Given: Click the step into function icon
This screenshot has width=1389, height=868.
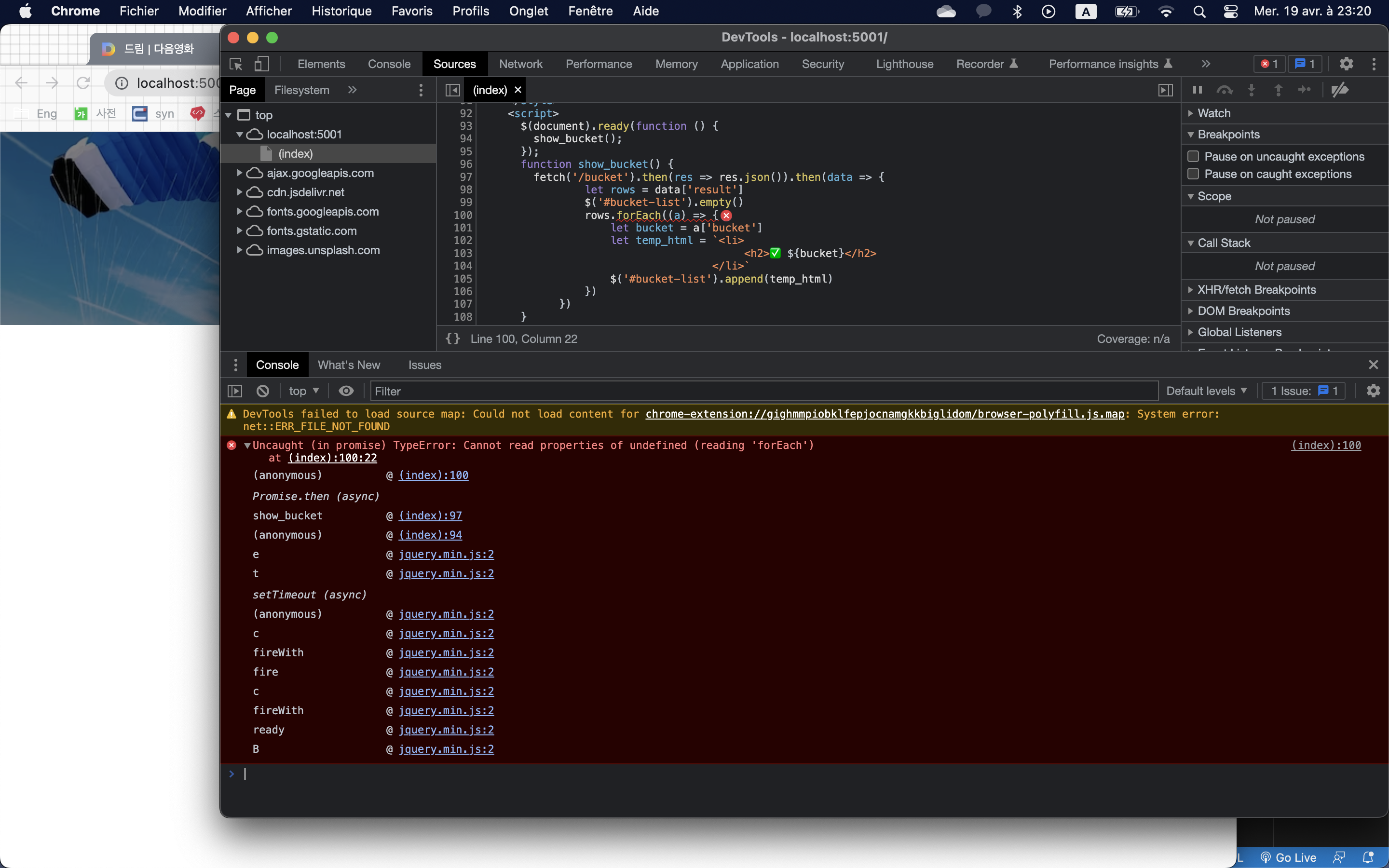Looking at the screenshot, I should tap(1251, 90).
